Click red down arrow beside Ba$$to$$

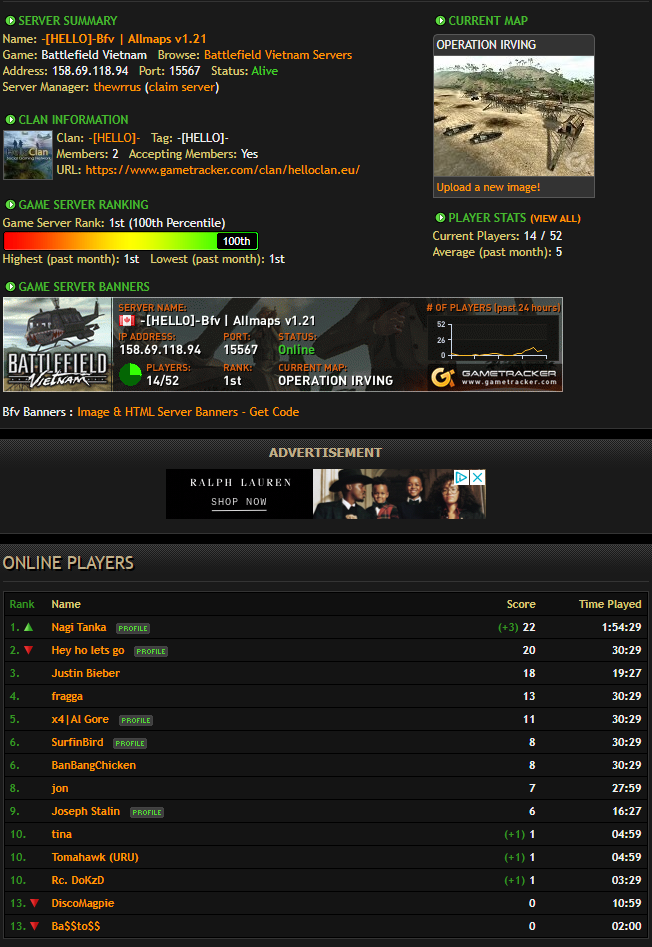[34, 926]
